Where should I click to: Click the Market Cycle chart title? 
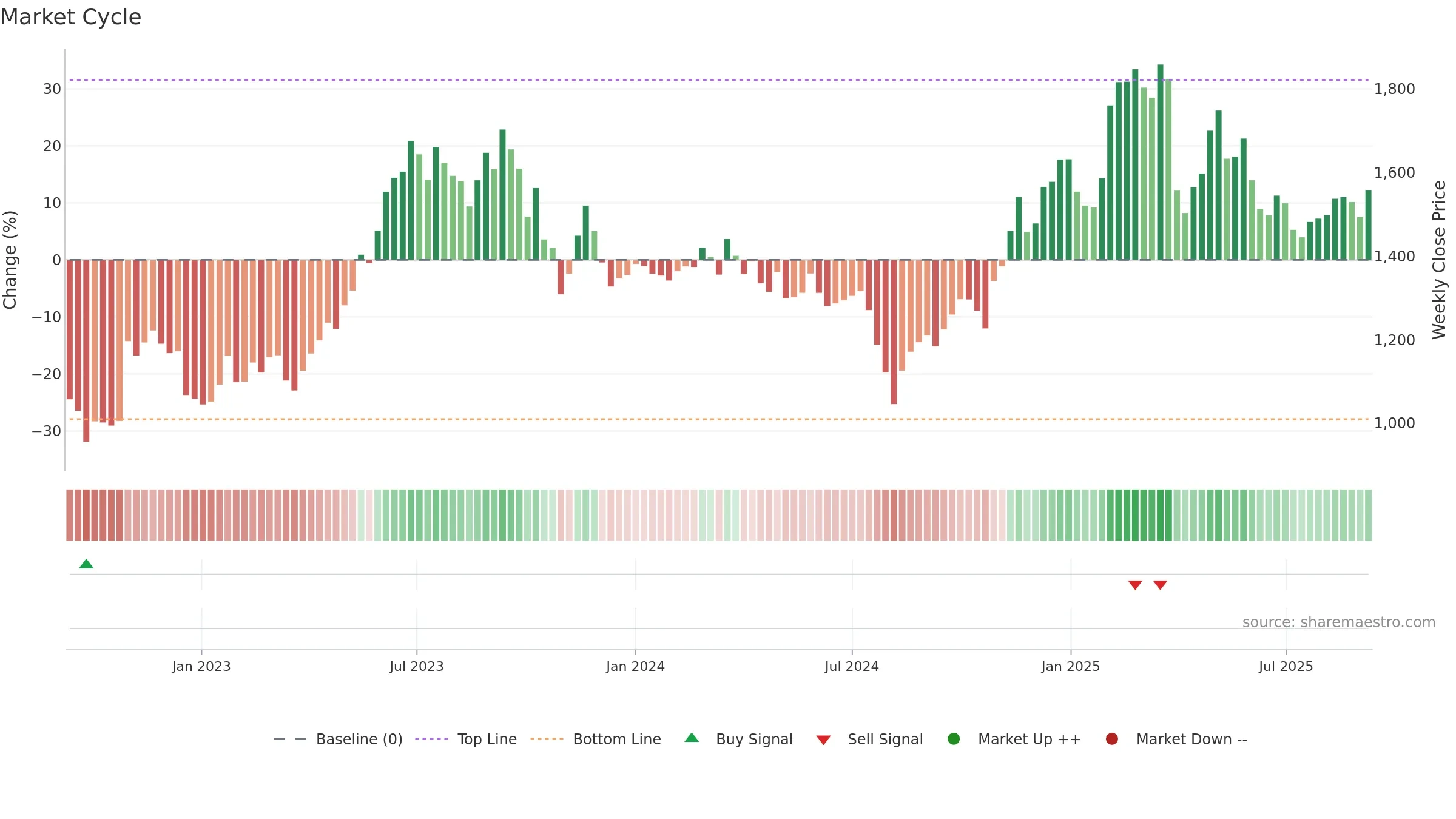71,17
